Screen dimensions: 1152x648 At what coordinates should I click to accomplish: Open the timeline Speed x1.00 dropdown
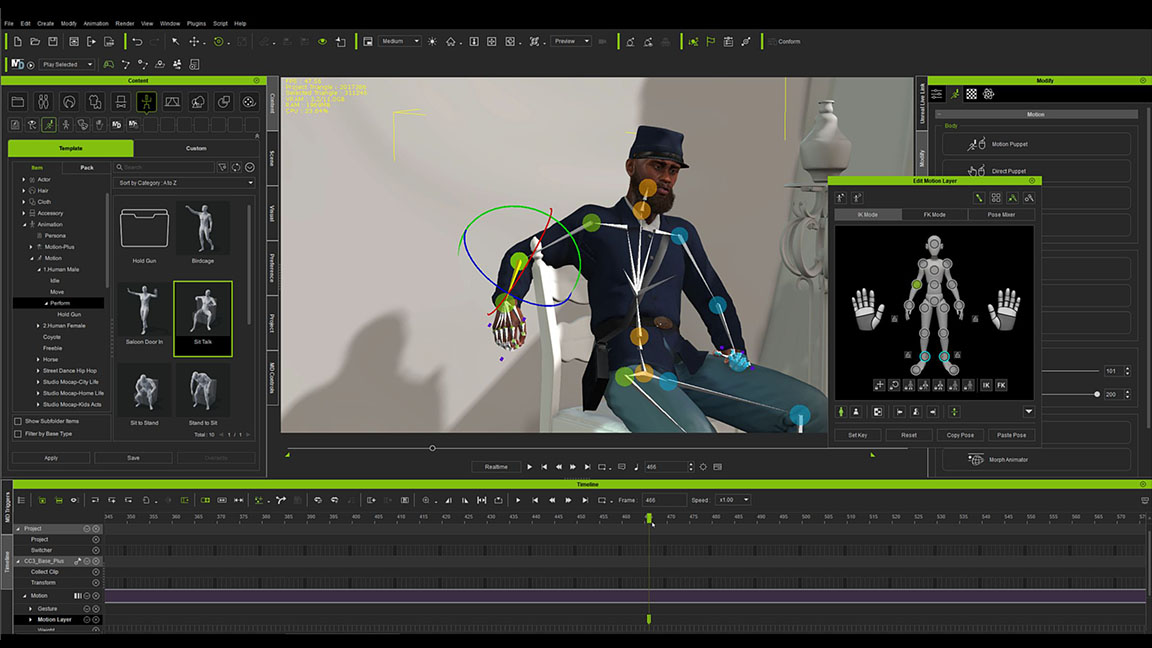click(733, 500)
